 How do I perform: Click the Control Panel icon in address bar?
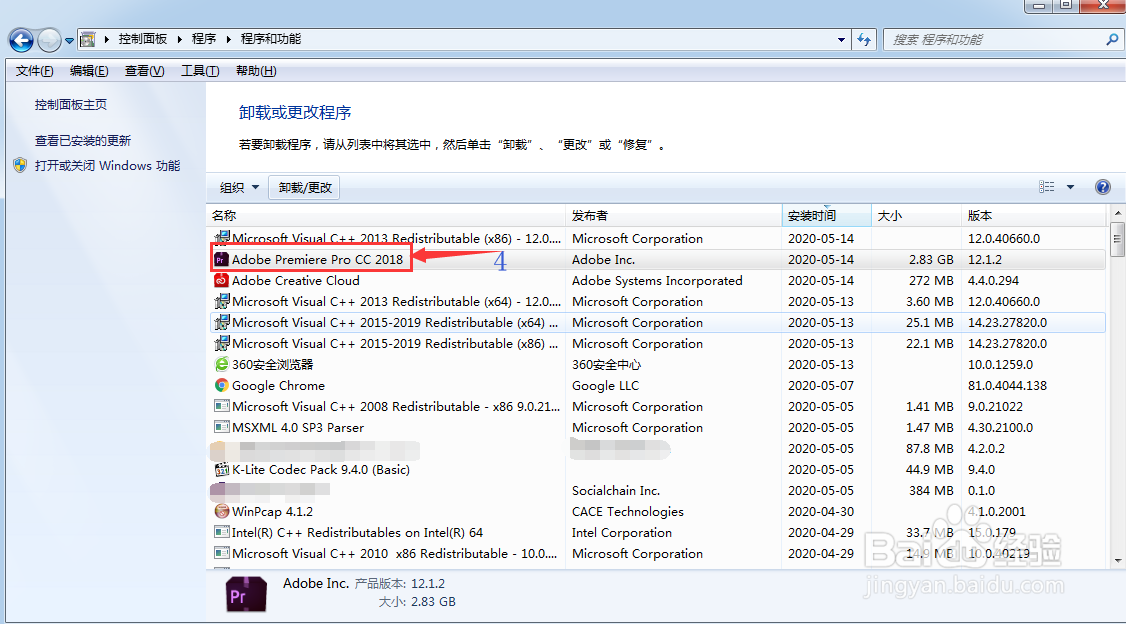(87, 39)
